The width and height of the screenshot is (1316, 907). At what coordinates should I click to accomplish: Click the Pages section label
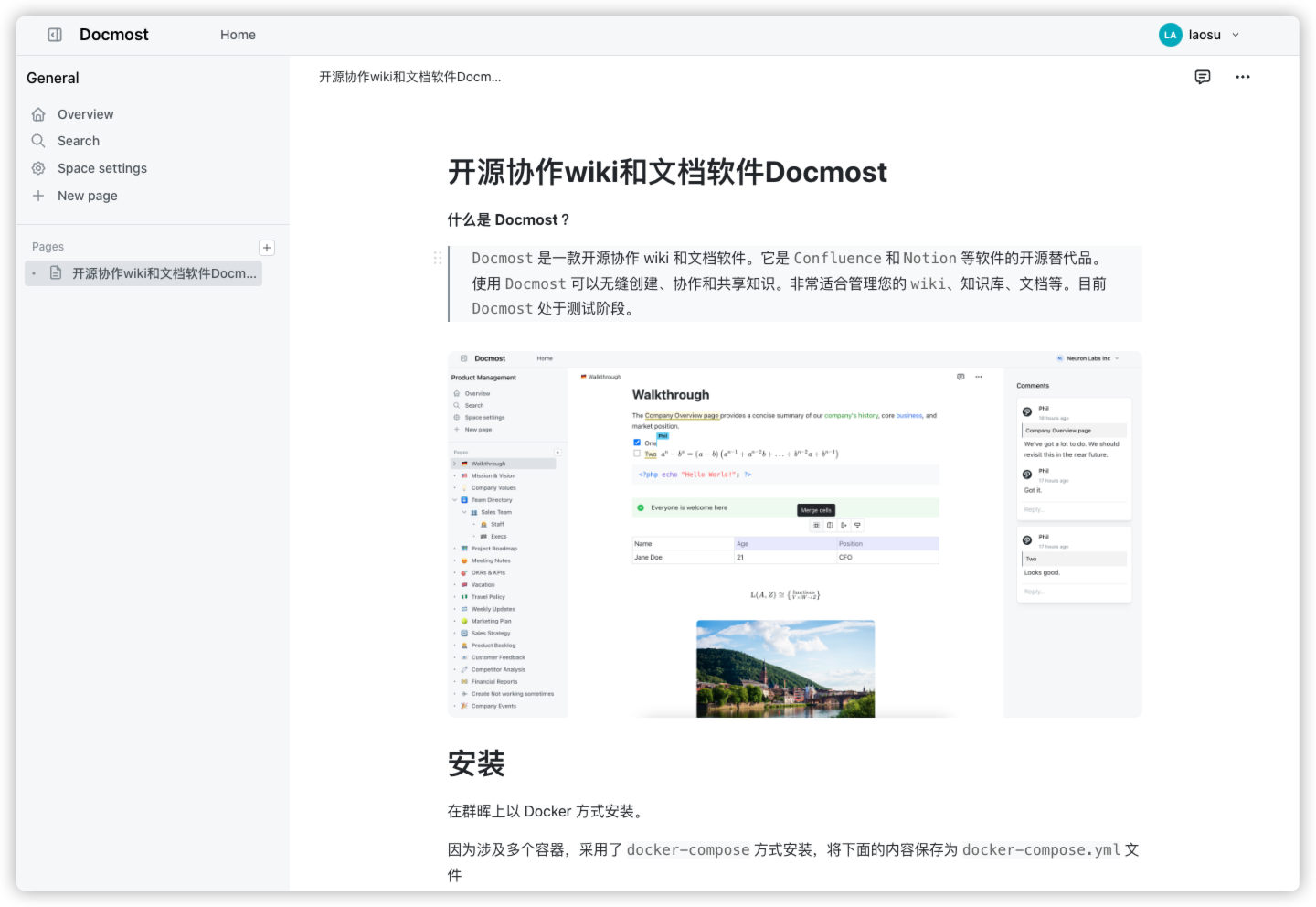48,247
